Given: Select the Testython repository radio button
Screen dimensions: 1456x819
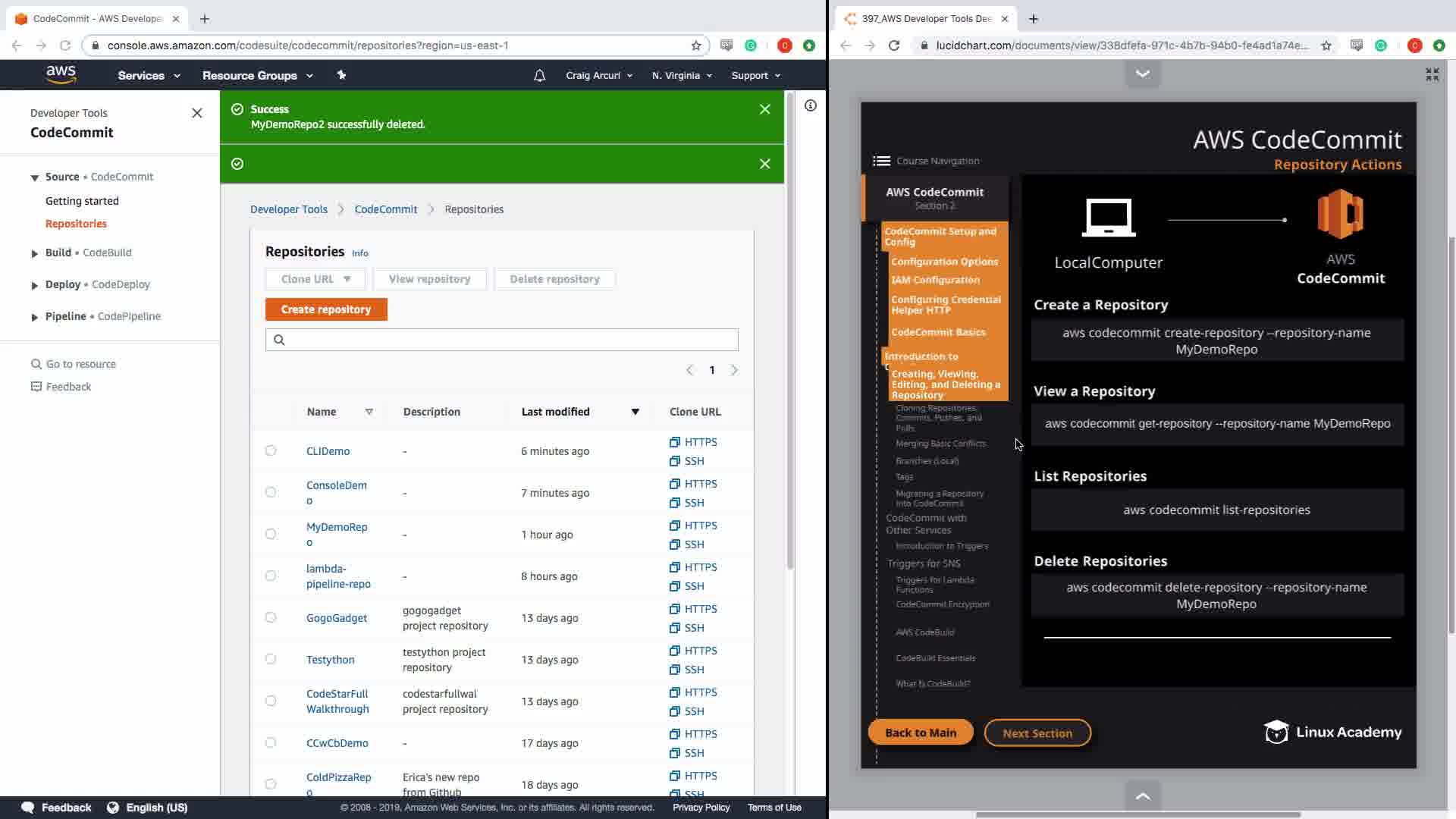Looking at the screenshot, I should [271, 660].
